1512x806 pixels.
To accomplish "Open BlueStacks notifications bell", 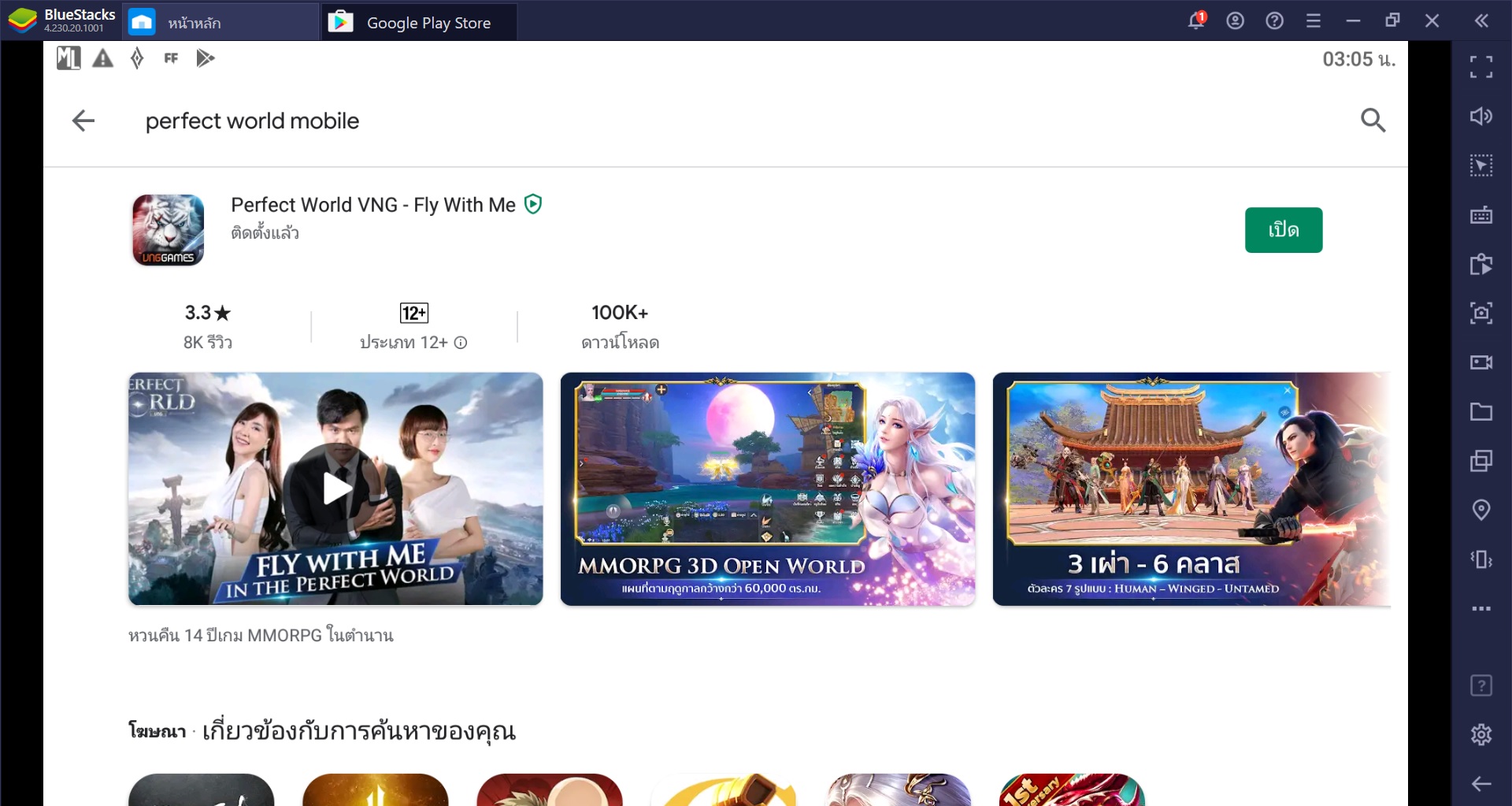I will click(x=1196, y=20).
